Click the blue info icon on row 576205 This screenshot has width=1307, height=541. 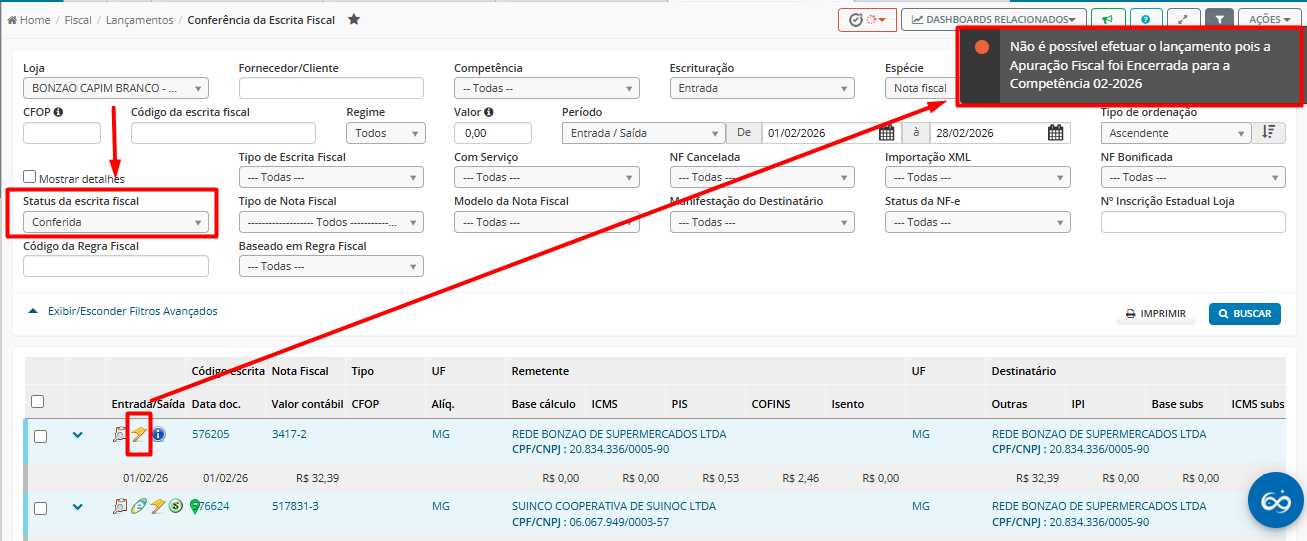(158, 434)
